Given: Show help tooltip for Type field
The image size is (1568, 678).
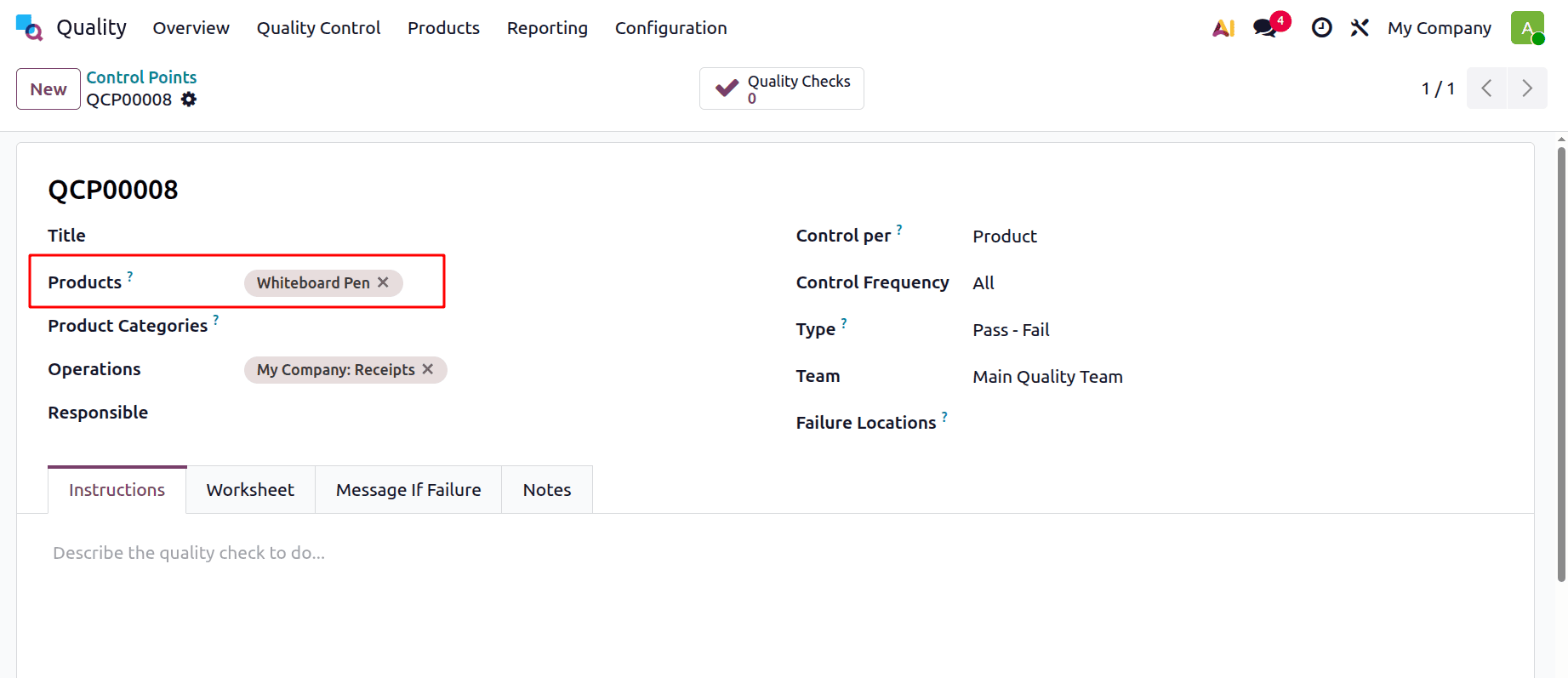Looking at the screenshot, I should 844,322.
